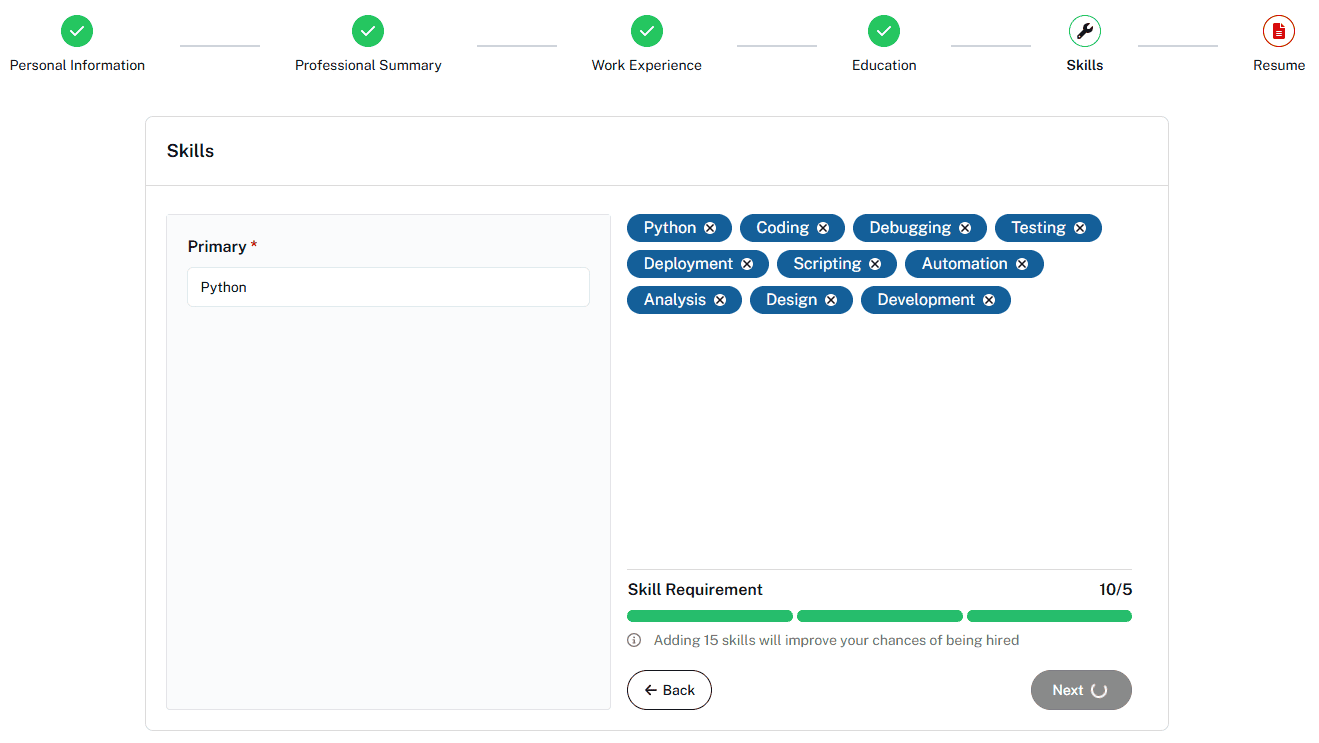Open the Education step
This screenshot has width=1319, height=743.
pos(883,31)
